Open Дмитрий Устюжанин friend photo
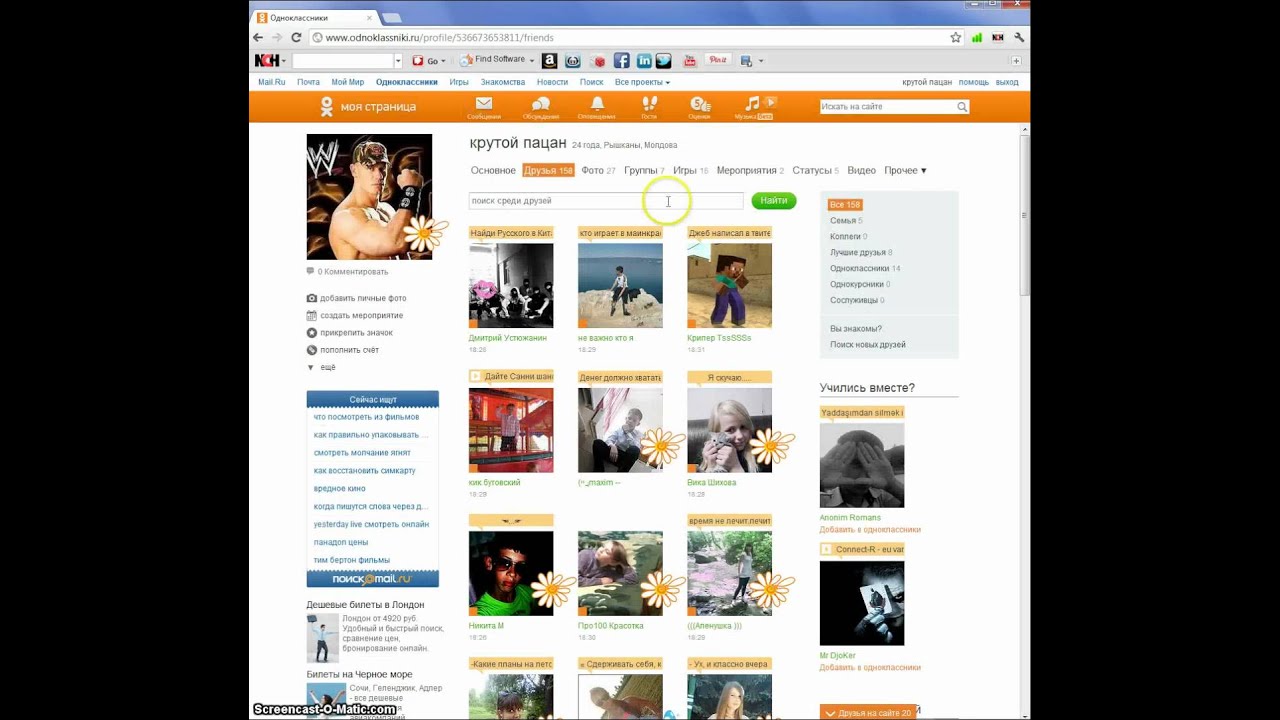 [x=511, y=286]
